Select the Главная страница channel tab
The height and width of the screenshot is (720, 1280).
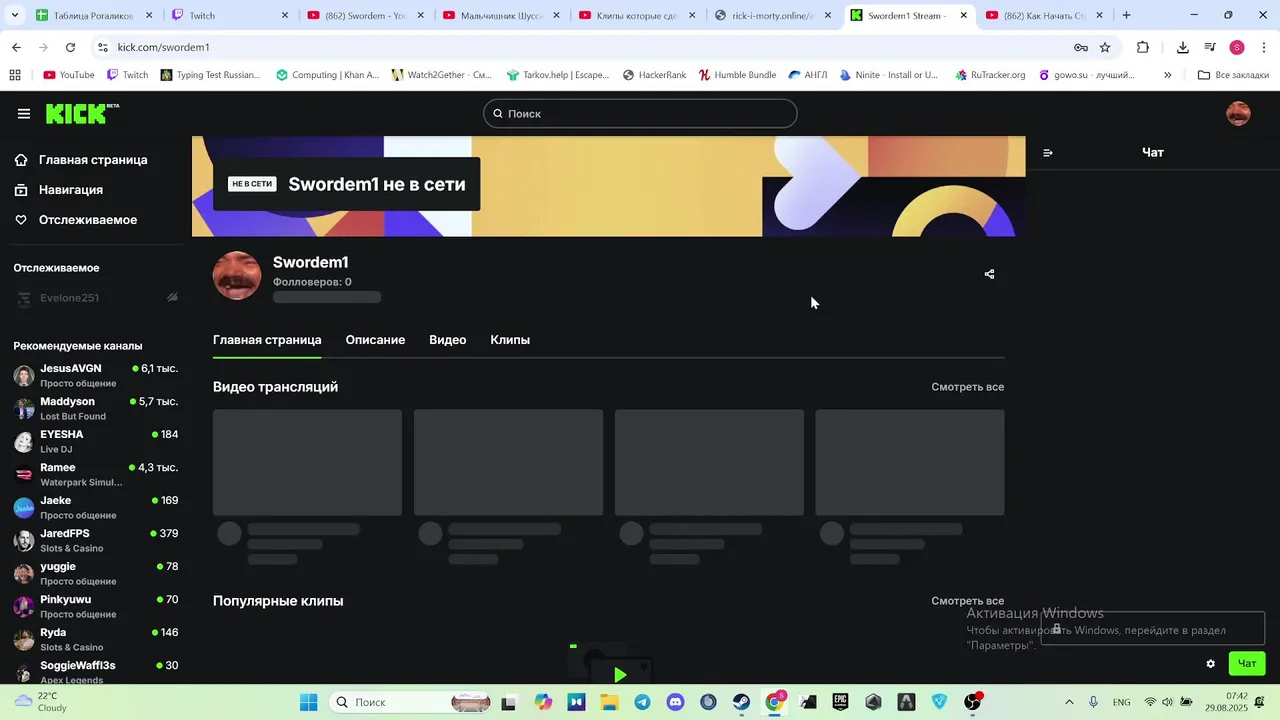pyautogui.click(x=267, y=340)
